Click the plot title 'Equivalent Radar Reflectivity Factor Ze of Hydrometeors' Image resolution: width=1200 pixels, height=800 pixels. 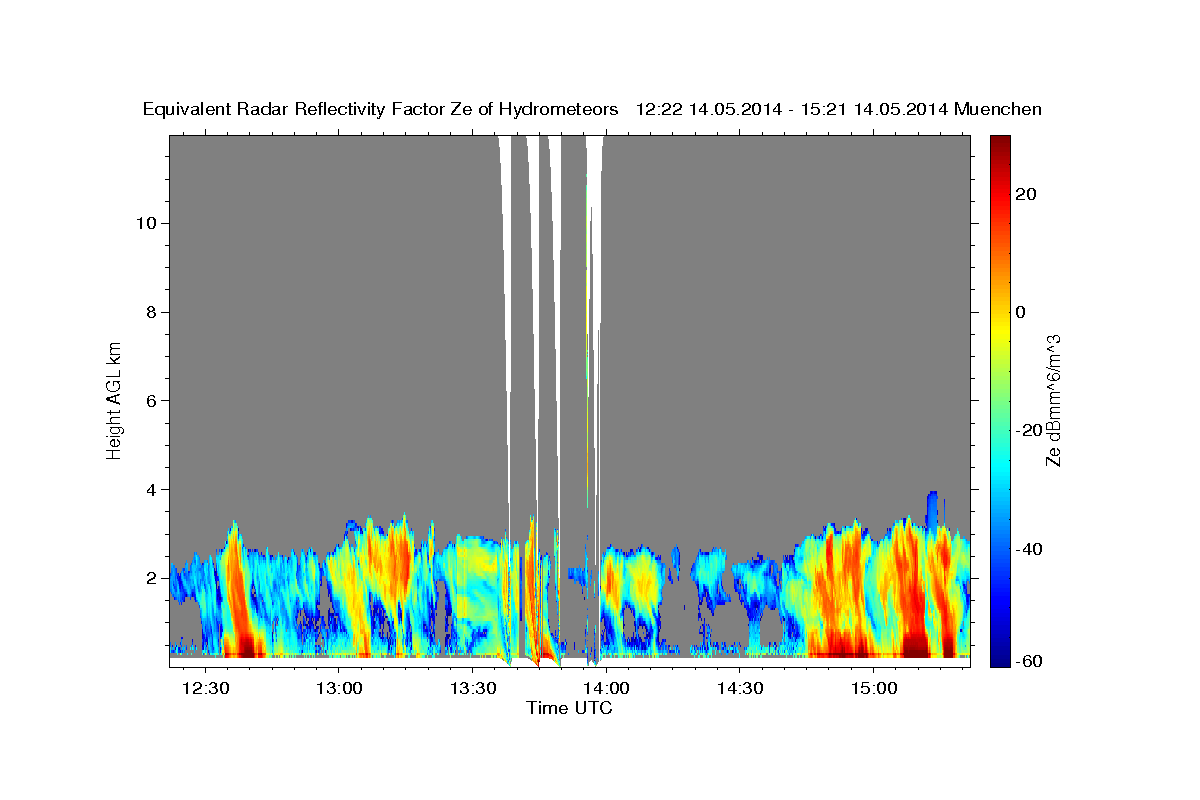[x=381, y=110]
